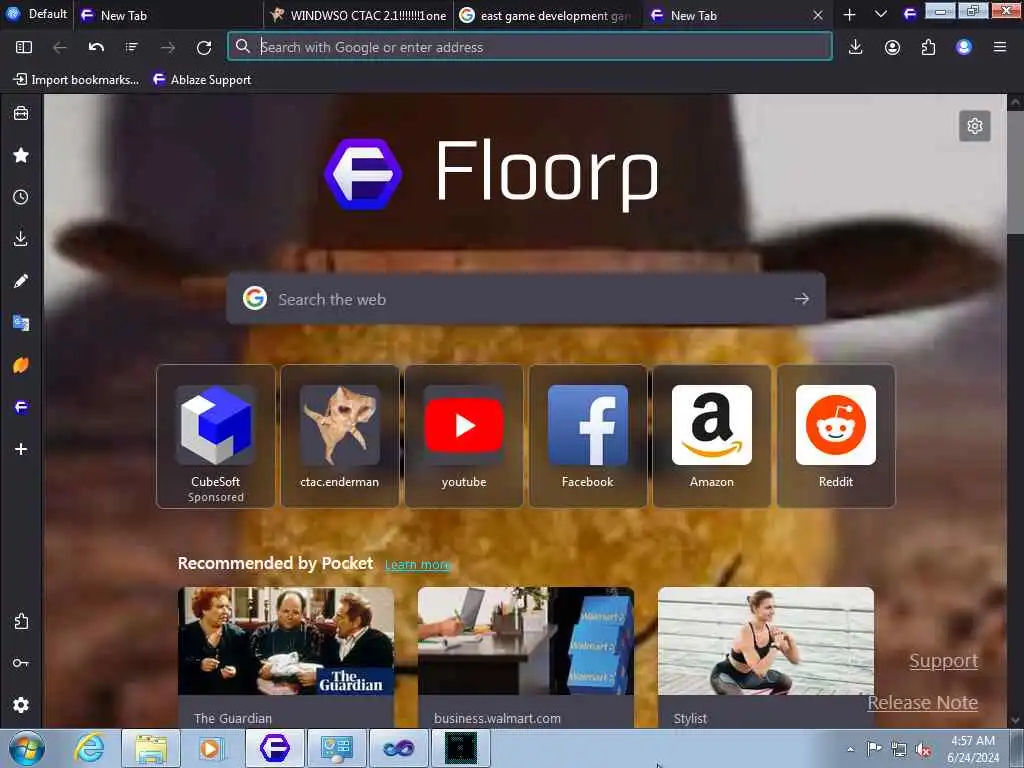Click the page vertical scrollbar thumb

click(1015, 171)
